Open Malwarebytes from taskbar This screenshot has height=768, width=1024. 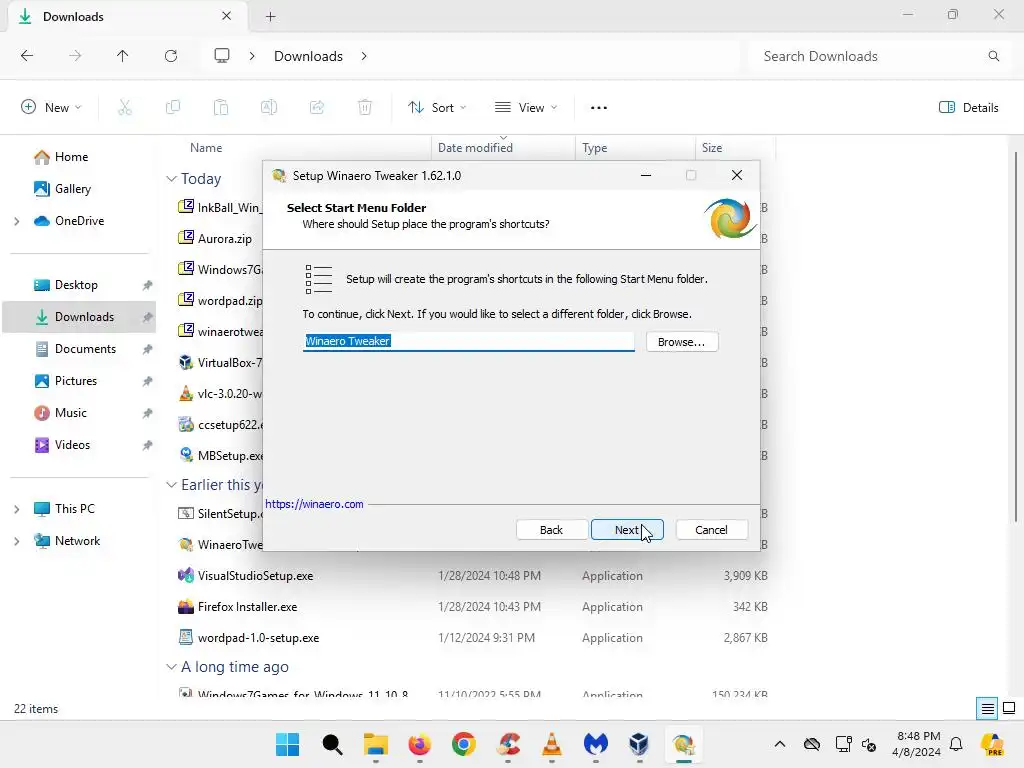pos(596,744)
